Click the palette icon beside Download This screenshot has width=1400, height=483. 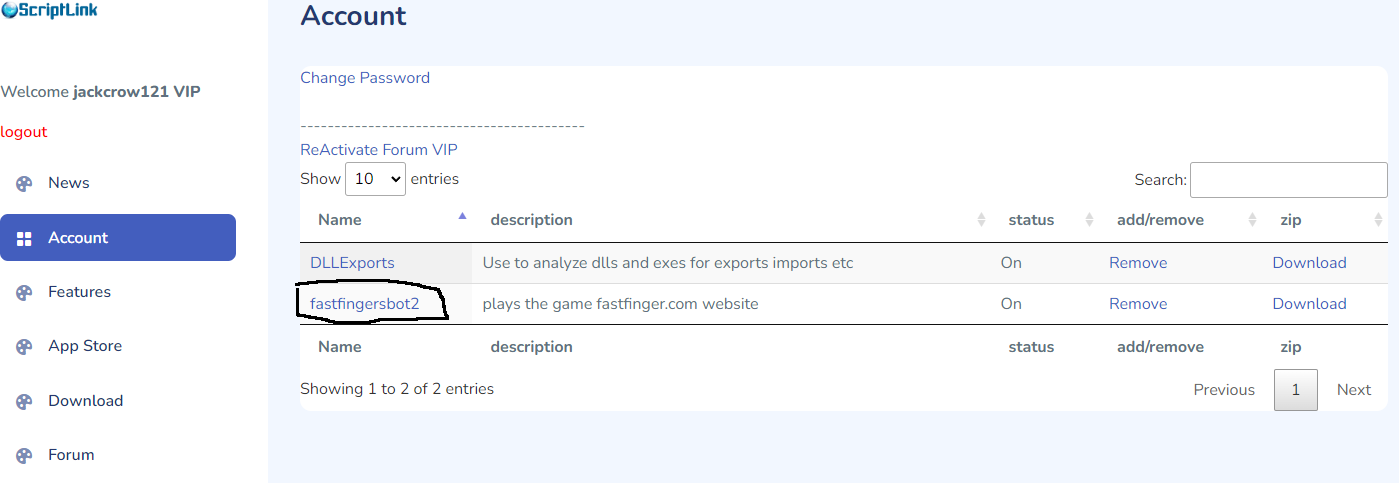[24, 401]
